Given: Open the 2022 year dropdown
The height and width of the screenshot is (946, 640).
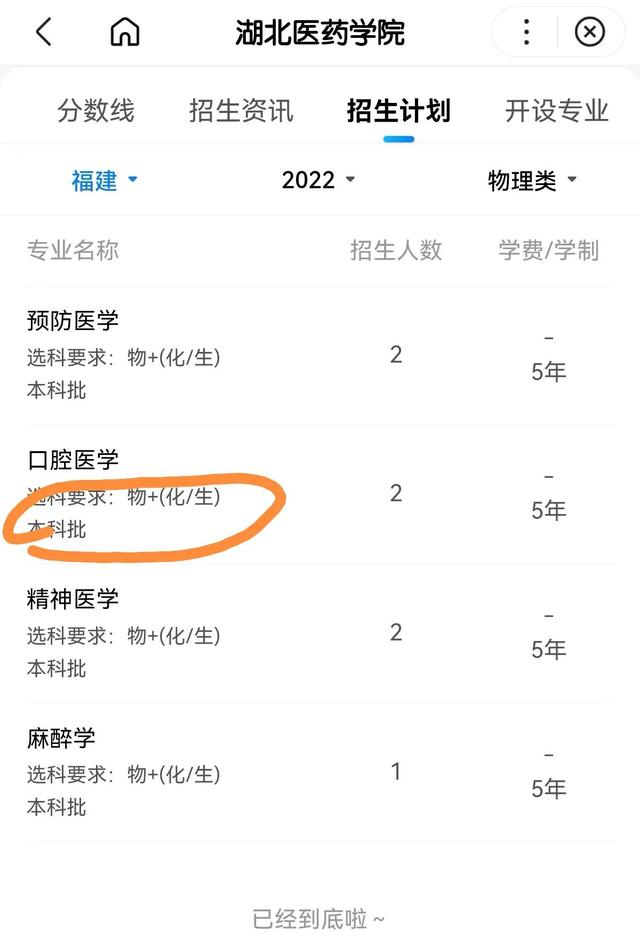Looking at the screenshot, I should click(x=318, y=180).
